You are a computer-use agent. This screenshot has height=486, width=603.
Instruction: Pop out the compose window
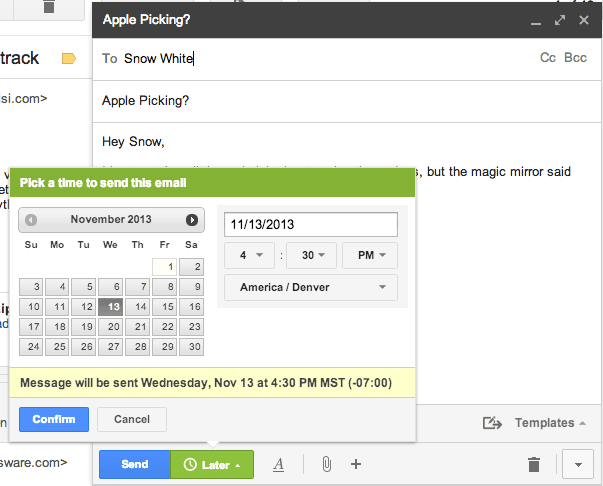click(x=560, y=19)
